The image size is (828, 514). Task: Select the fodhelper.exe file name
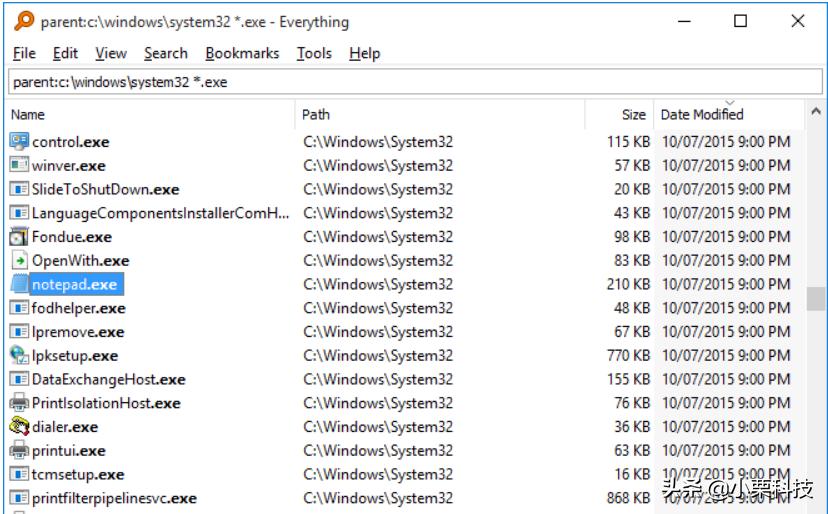point(79,309)
